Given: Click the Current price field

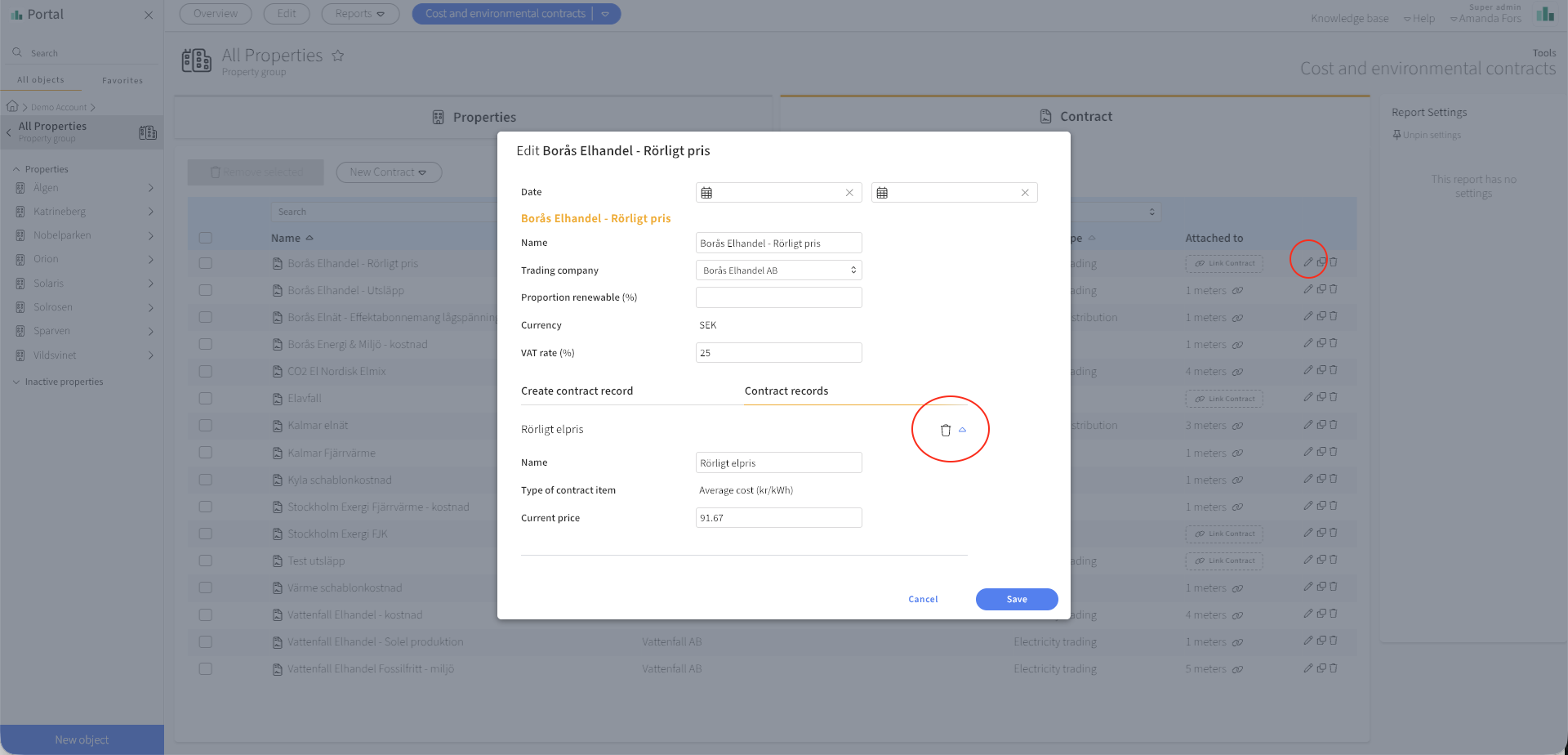Looking at the screenshot, I should click(778, 518).
